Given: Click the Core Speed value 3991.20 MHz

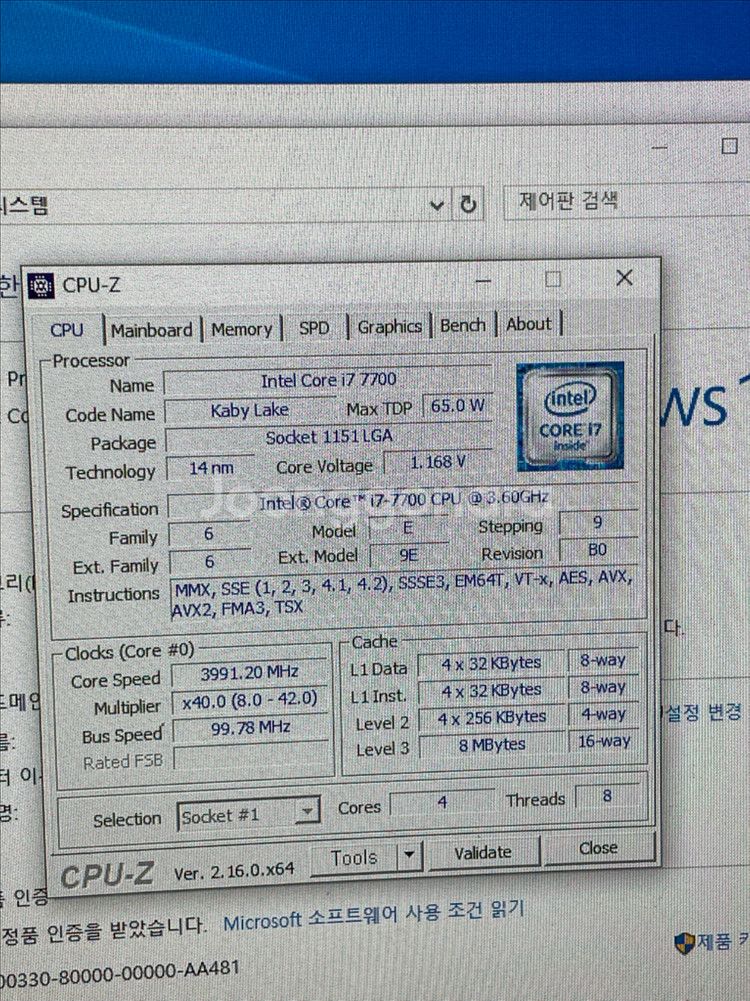Looking at the screenshot, I should (250, 673).
